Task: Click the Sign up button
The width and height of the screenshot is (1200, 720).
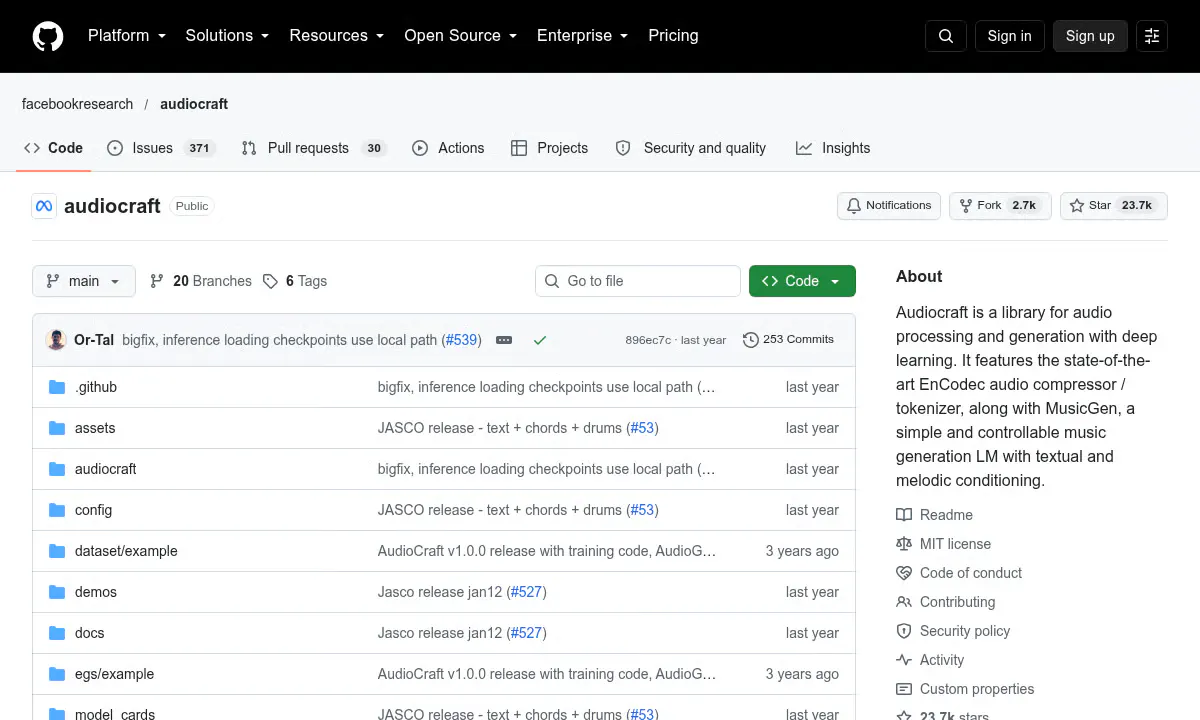Action: 1090,36
